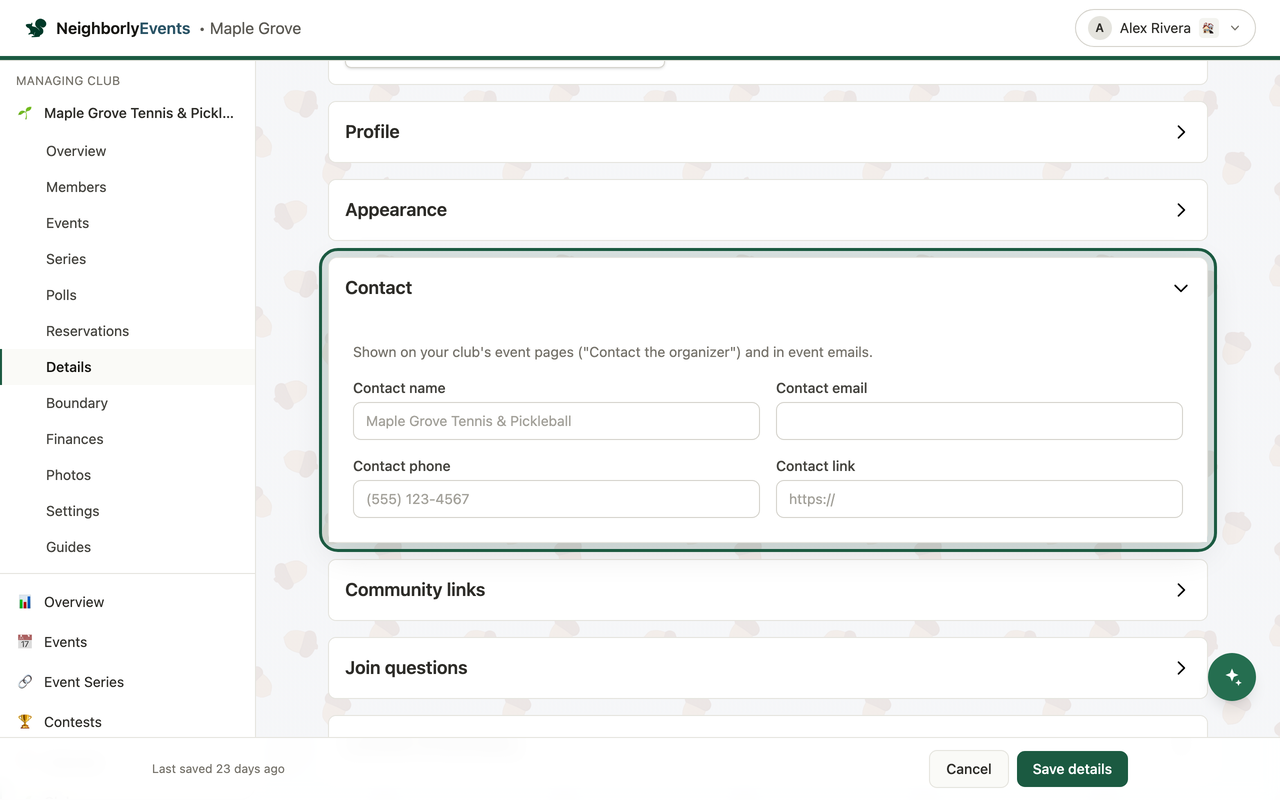Click the sparkle assistant floating button
1280x800 pixels.
pyautogui.click(x=1232, y=677)
